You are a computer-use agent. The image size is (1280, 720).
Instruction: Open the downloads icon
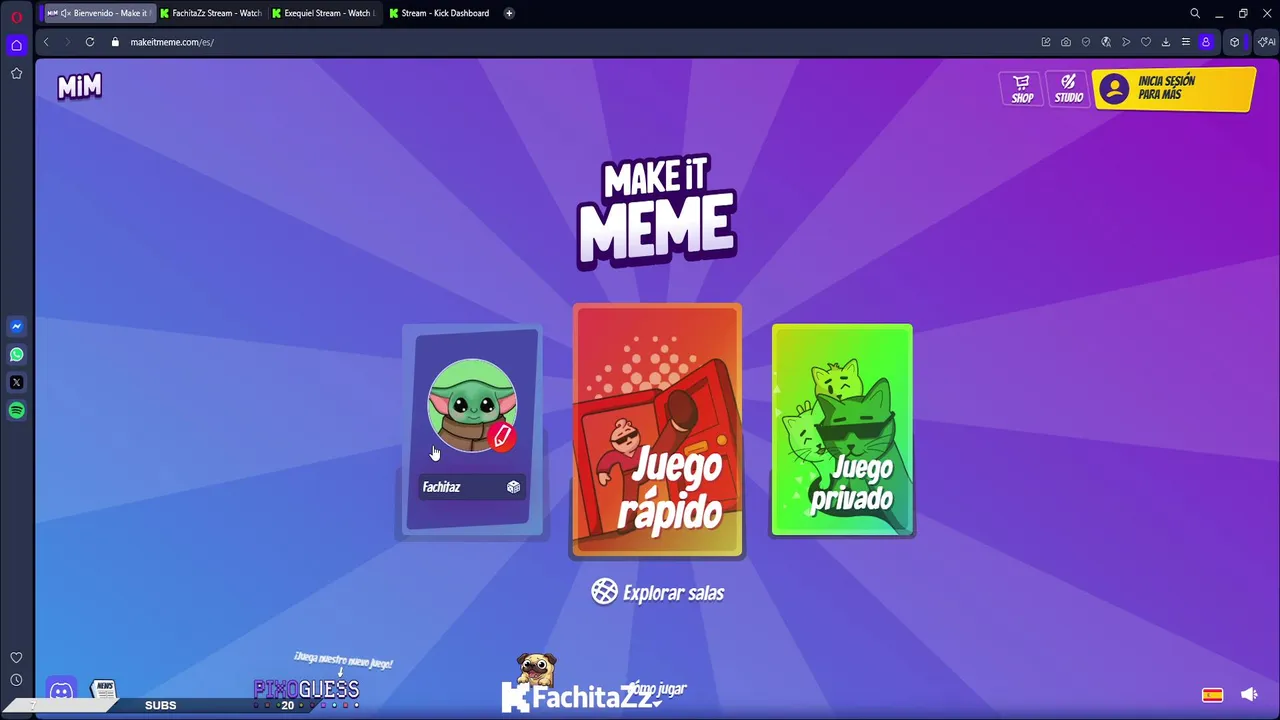tap(1166, 42)
